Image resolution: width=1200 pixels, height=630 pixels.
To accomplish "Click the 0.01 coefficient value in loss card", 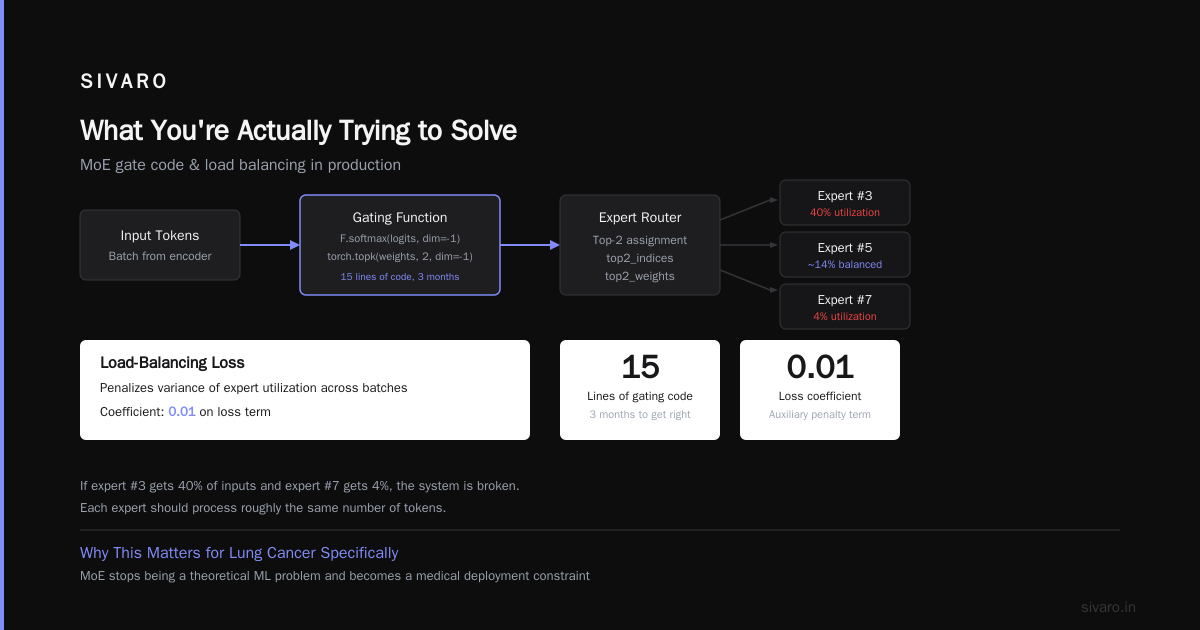I will click(x=182, y=412).
